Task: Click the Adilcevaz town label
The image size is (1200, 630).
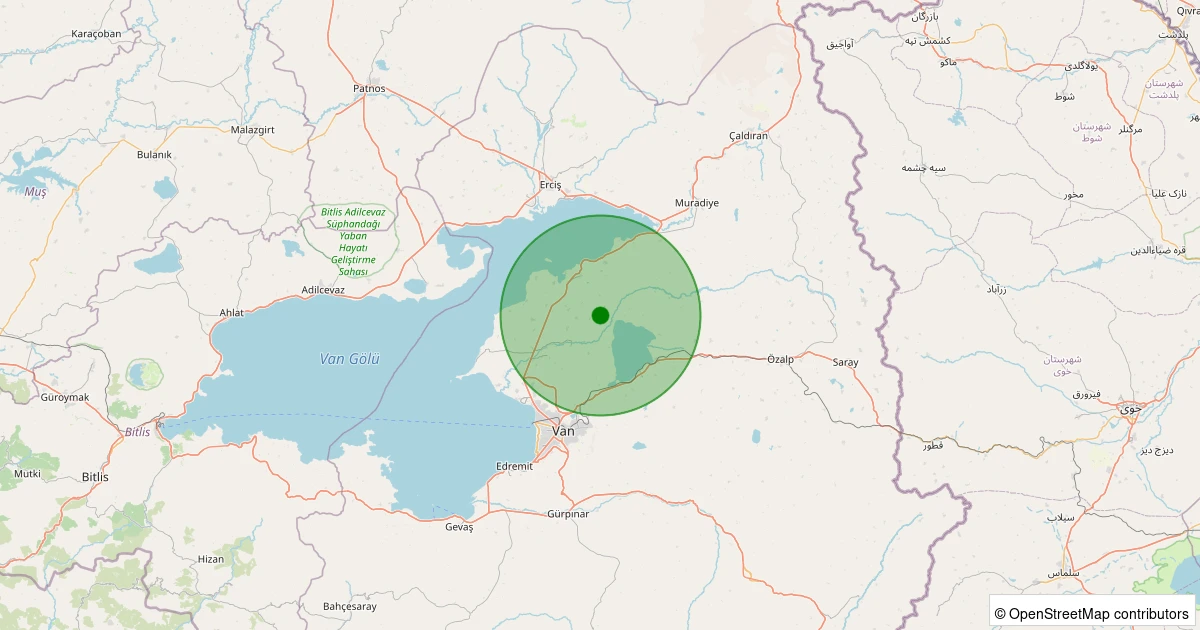Action: pyautogui.click(x=323, y=290)
